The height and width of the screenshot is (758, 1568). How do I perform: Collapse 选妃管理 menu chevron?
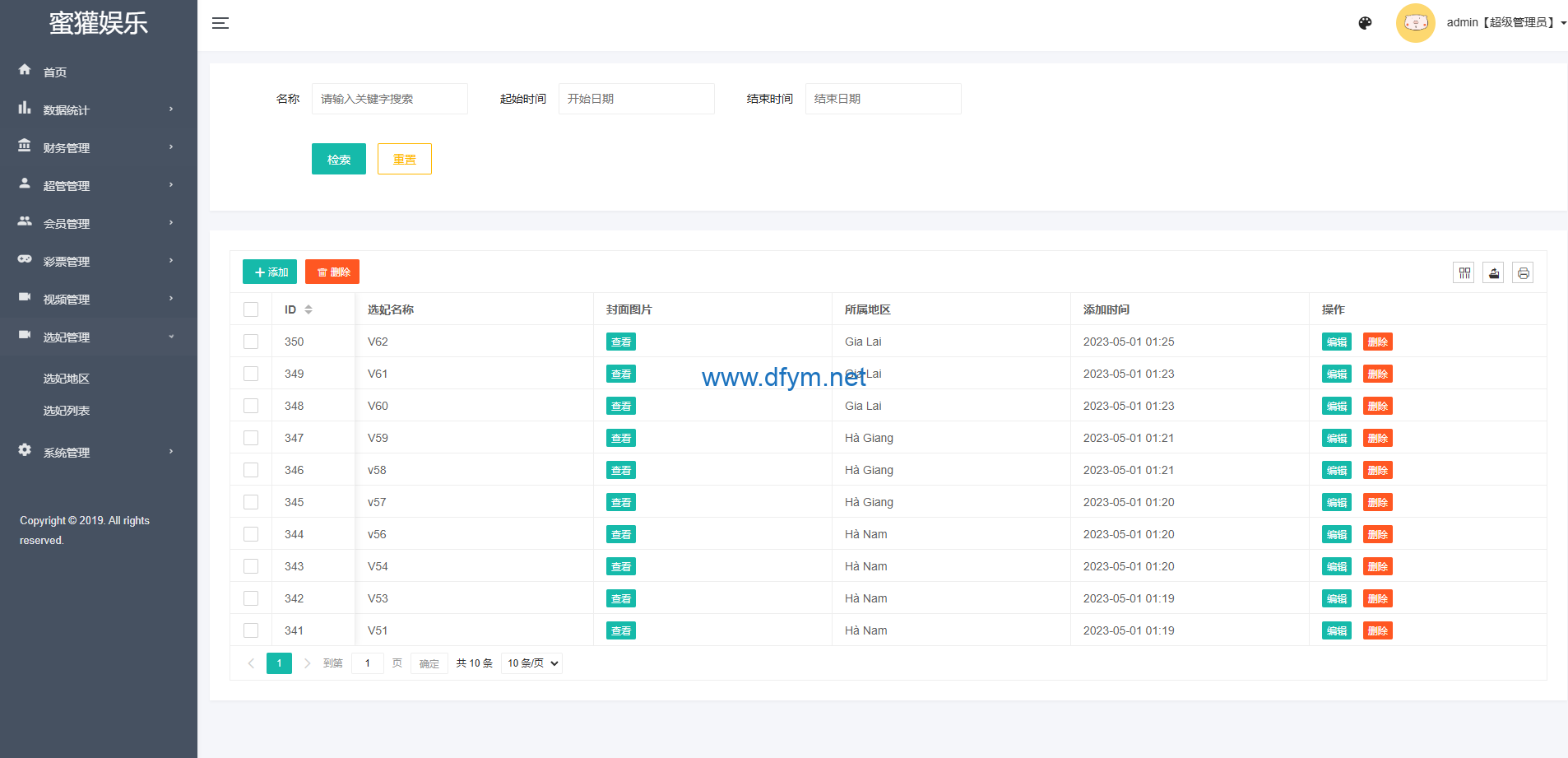pos(171,337)
